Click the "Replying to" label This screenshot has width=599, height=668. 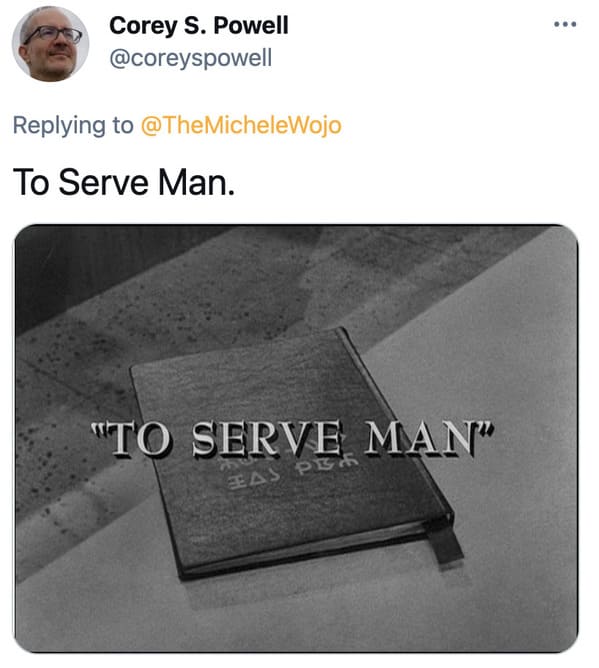coord(73,125)
